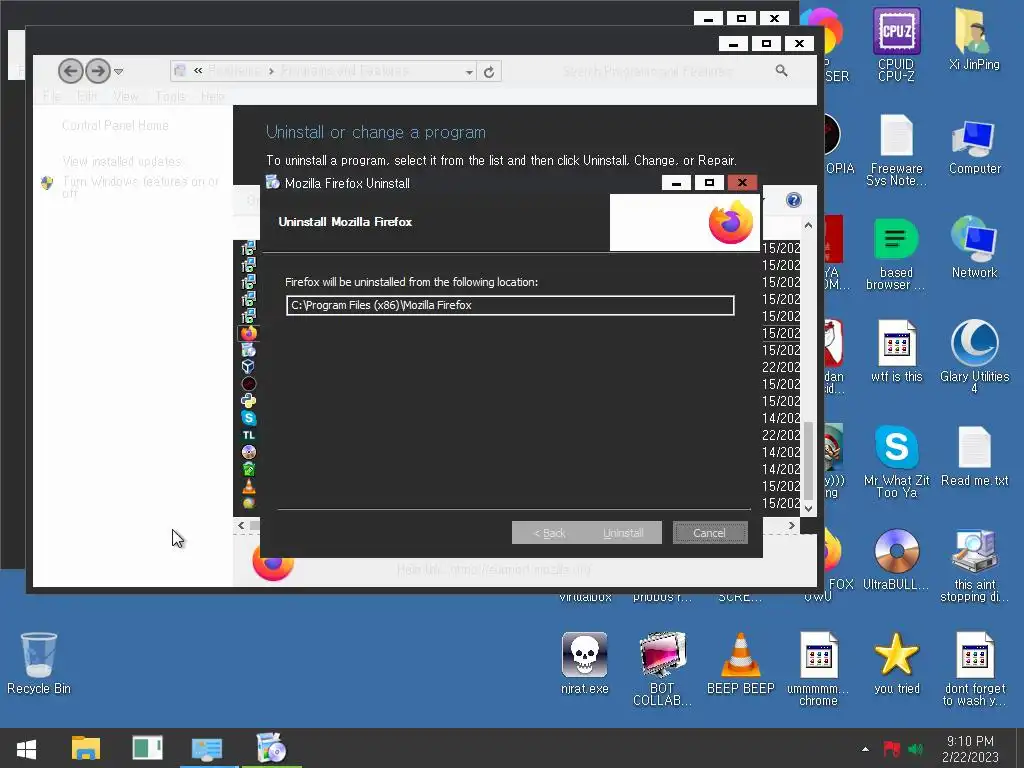Open the File menu in Control Panel
Screen dimensions: 1024x768
point(52,97)
